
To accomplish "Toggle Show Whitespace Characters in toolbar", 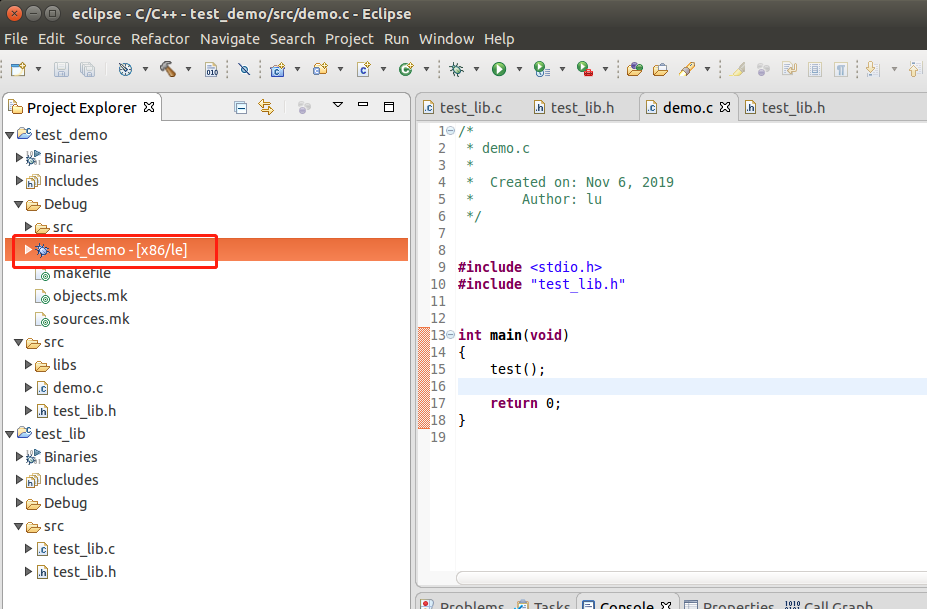I will coord(839,70).
